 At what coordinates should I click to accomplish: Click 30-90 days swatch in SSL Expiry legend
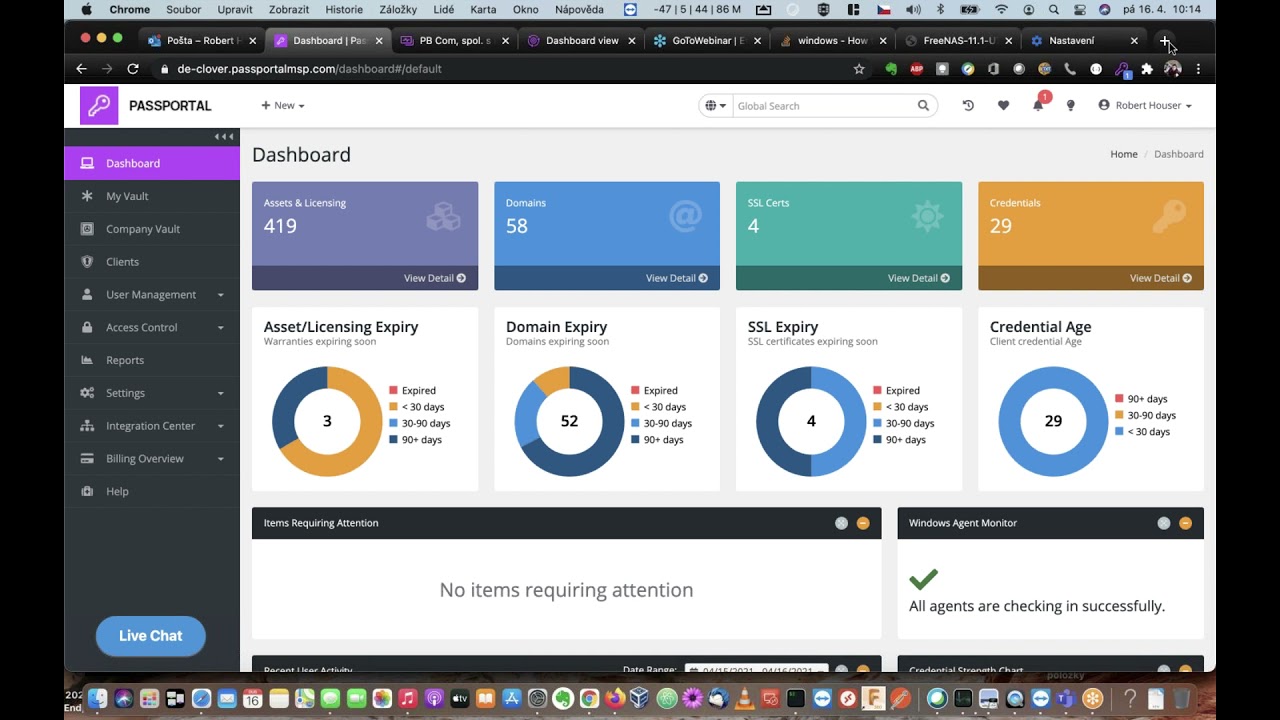click(x=878, y=424)
